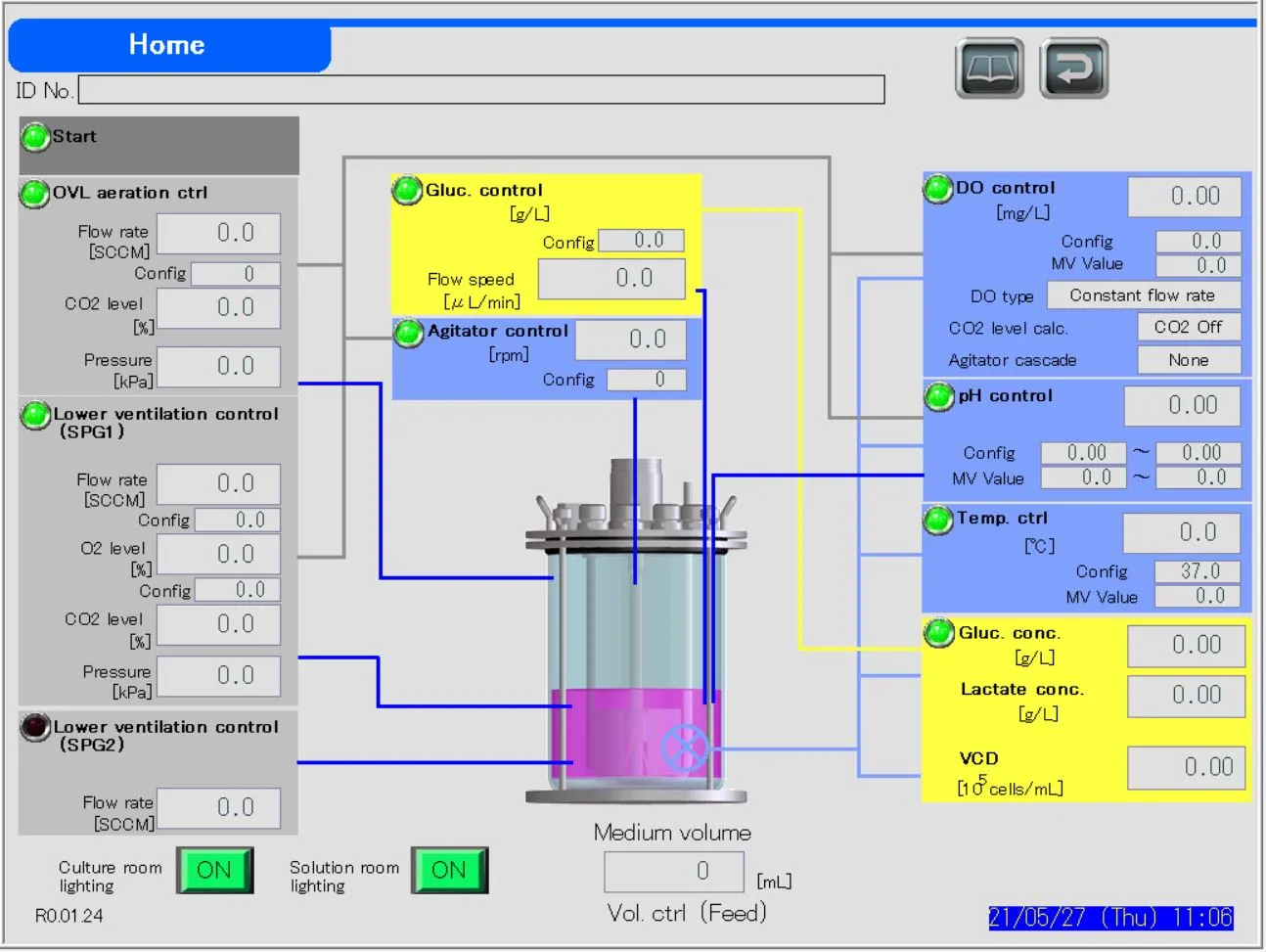Click the Vol. ctrl (Feed) label
Image resolution: width=1266 pixels, height=952 pixels.
pyautogui.click(x=687, y=913)
